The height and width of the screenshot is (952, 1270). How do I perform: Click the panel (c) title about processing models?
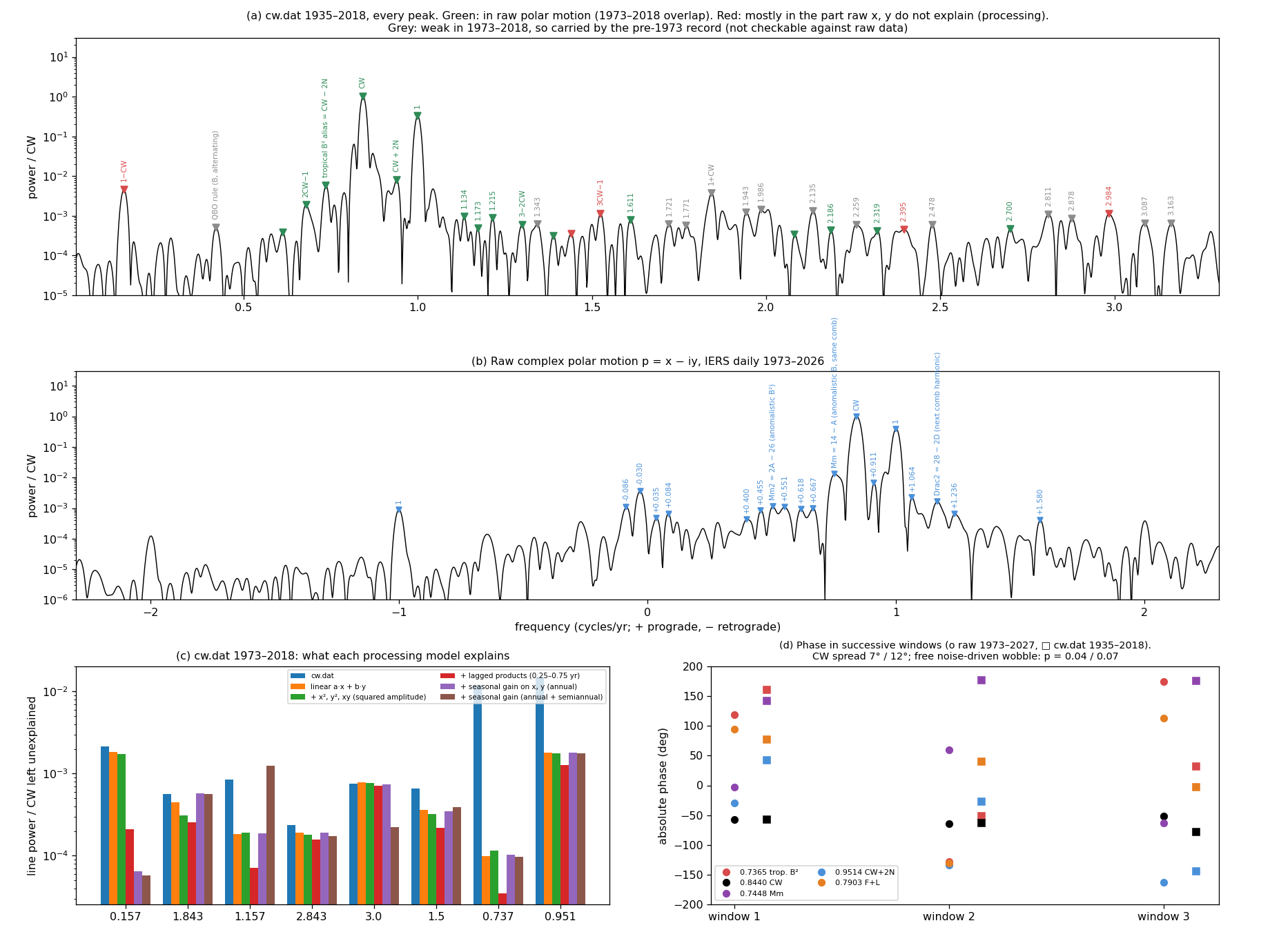343,656
